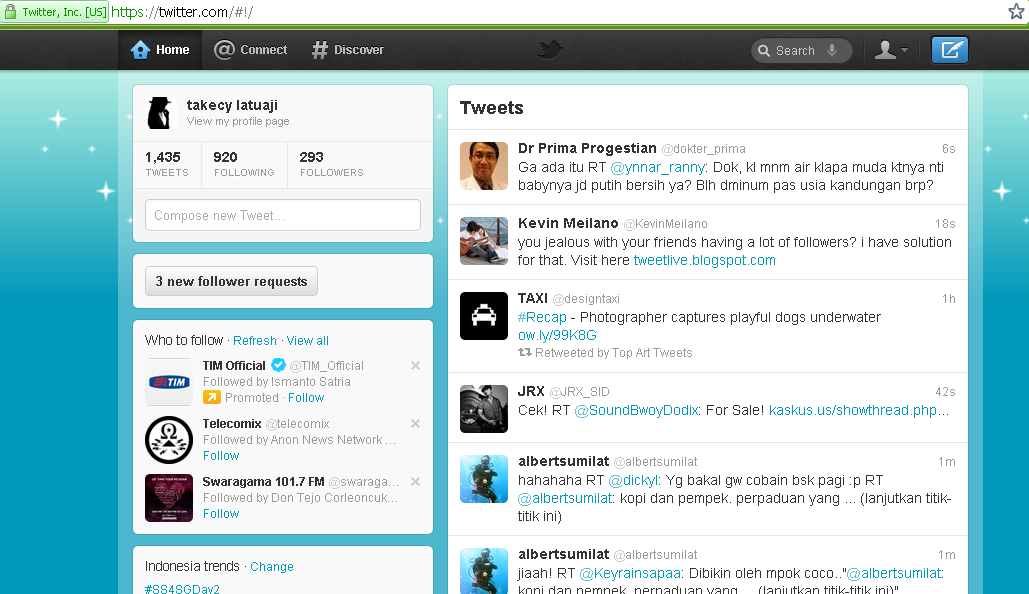This screenshot has height=594, width=1029.
Task: Click the verified badge beside TIM Official
Action: coord(276,365)
